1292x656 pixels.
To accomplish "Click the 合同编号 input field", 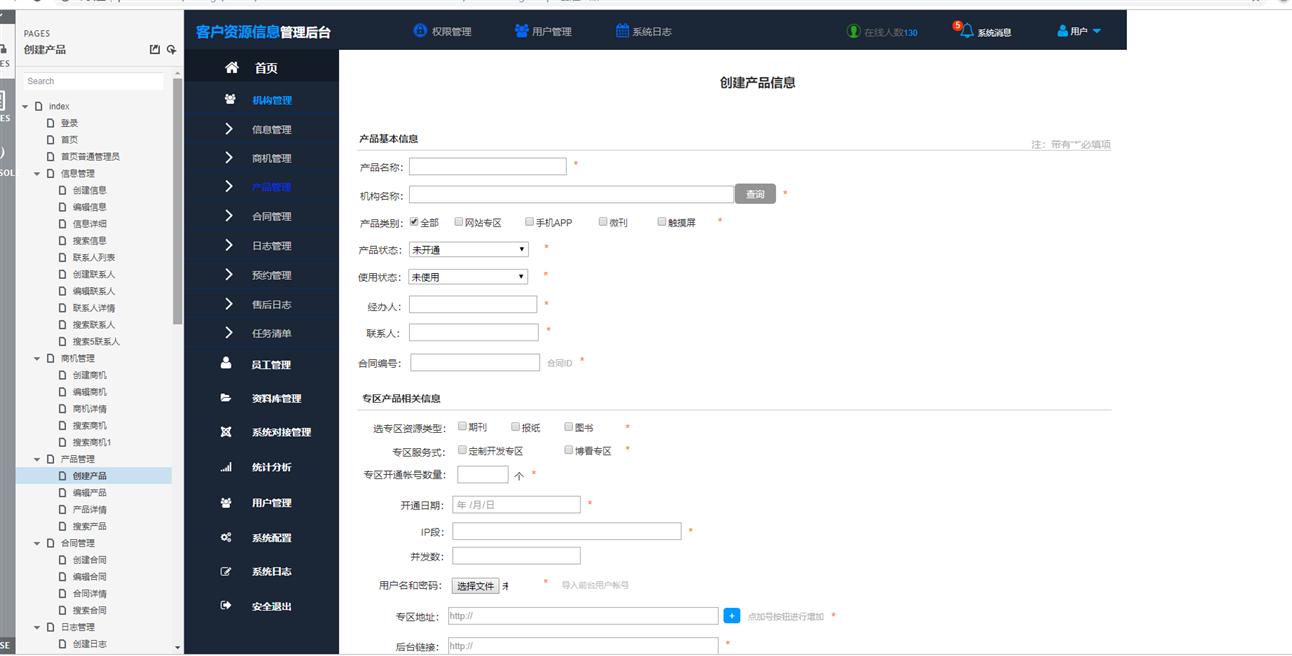I will pyautogui.click(x=475, y=362).
